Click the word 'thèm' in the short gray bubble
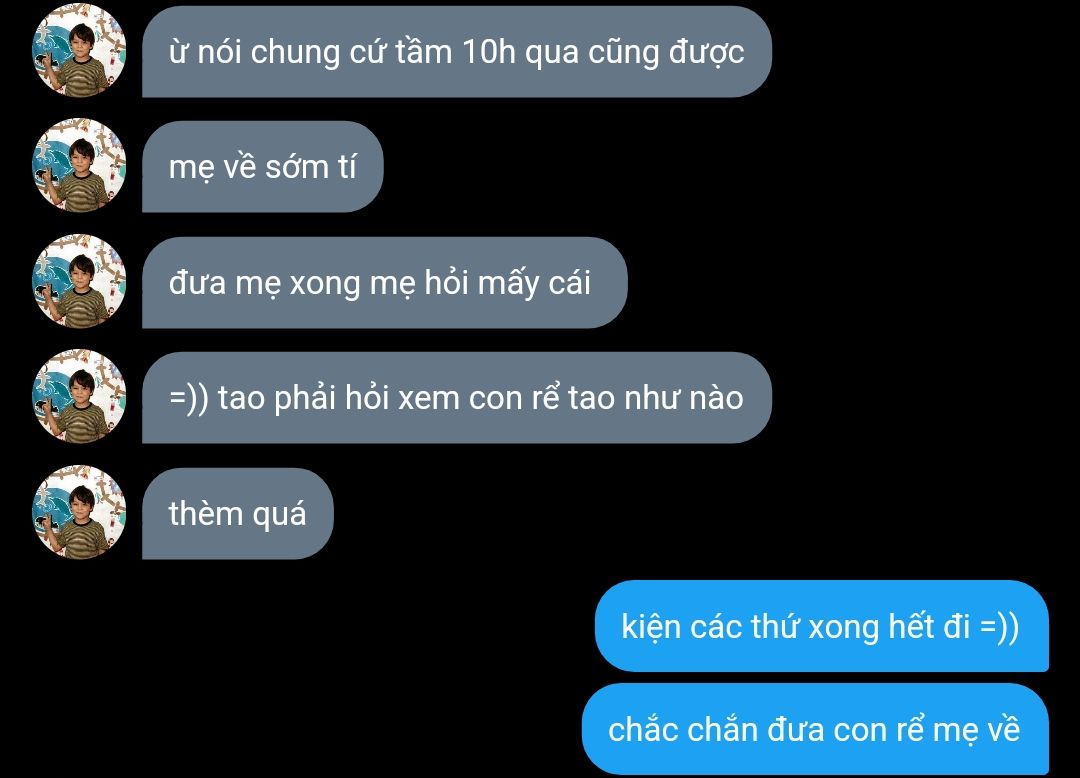 [x=205, y=513]
